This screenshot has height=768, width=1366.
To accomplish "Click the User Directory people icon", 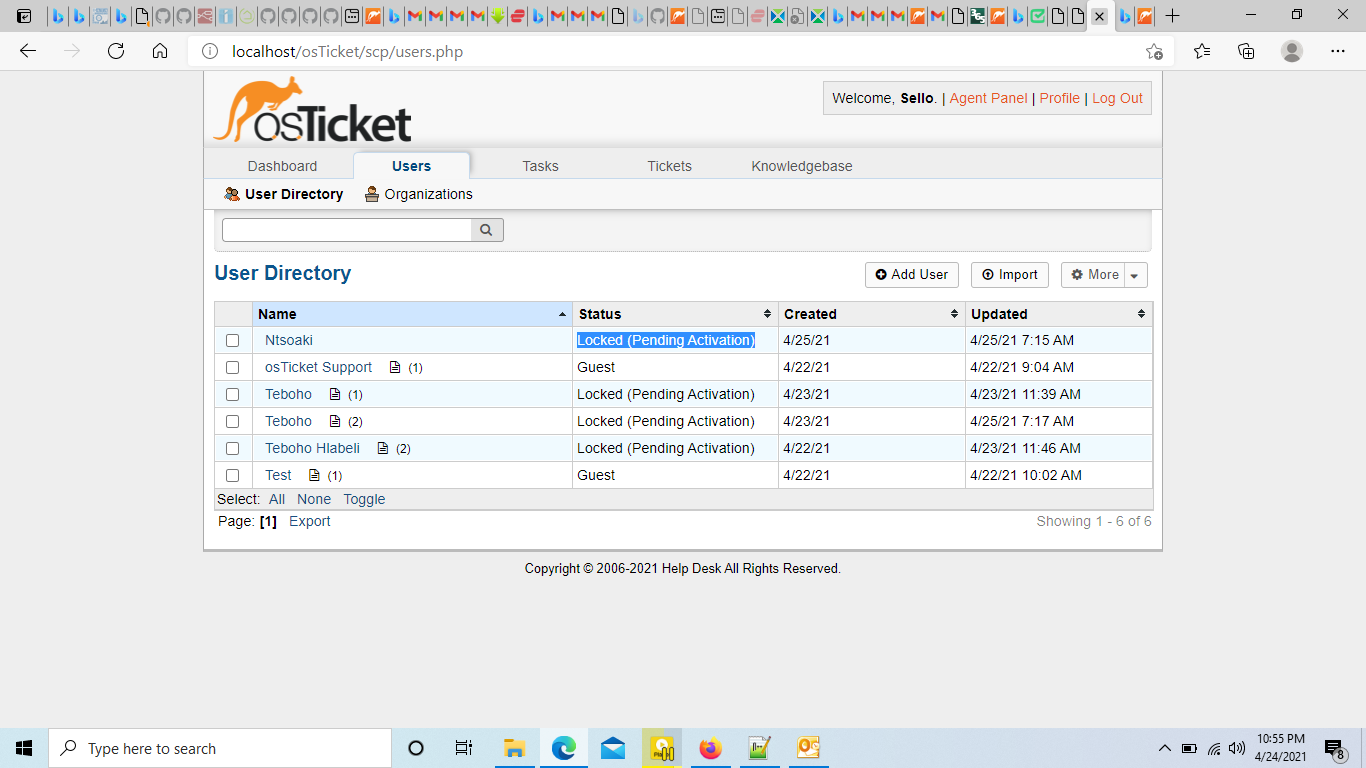I will click(232, 194).
